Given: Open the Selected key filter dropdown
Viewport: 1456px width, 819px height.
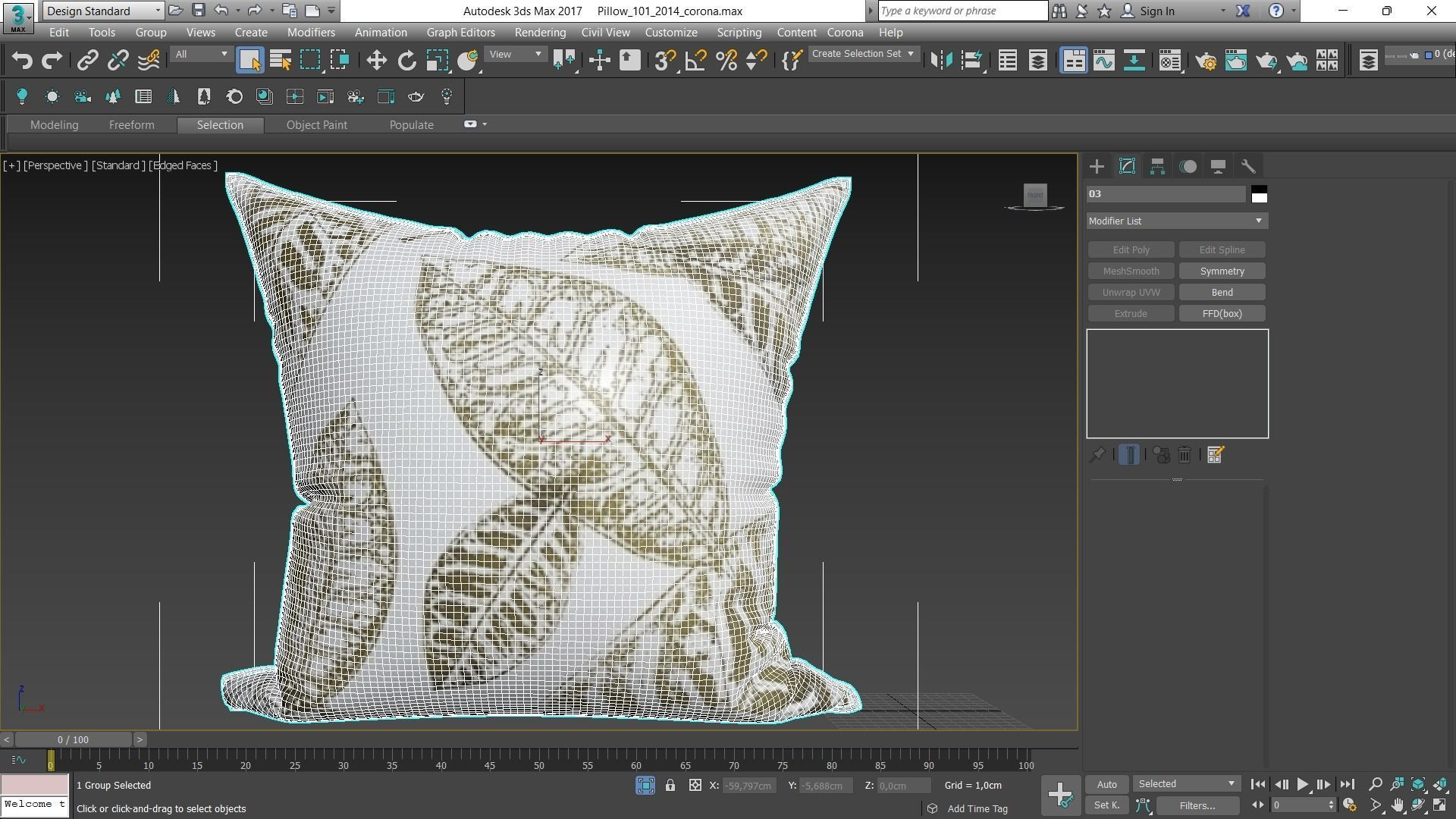Looking at the screenshot, I should [1187, 784].
